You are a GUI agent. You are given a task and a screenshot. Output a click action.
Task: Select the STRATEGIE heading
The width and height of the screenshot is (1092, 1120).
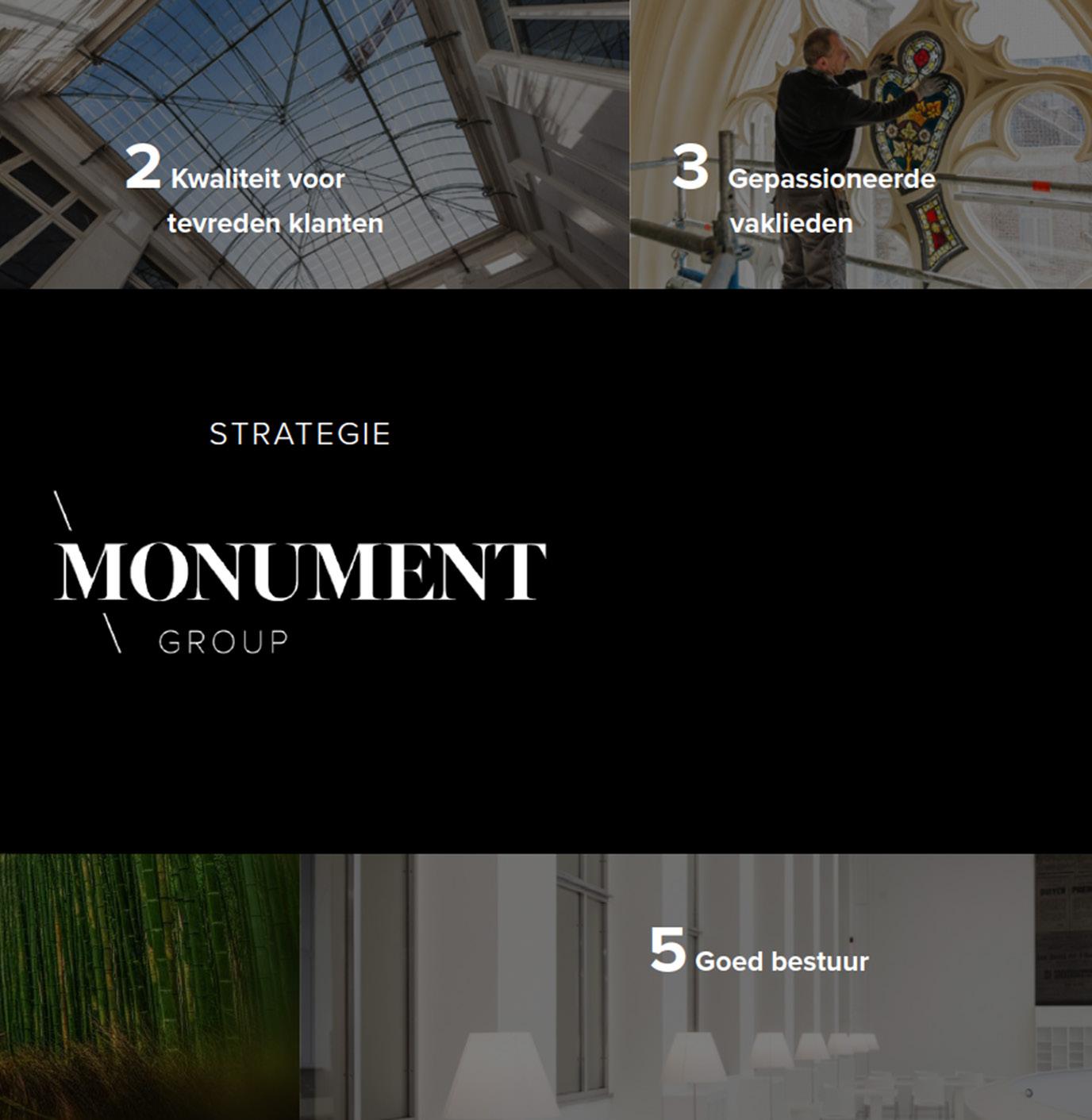[x=300, y=433]
